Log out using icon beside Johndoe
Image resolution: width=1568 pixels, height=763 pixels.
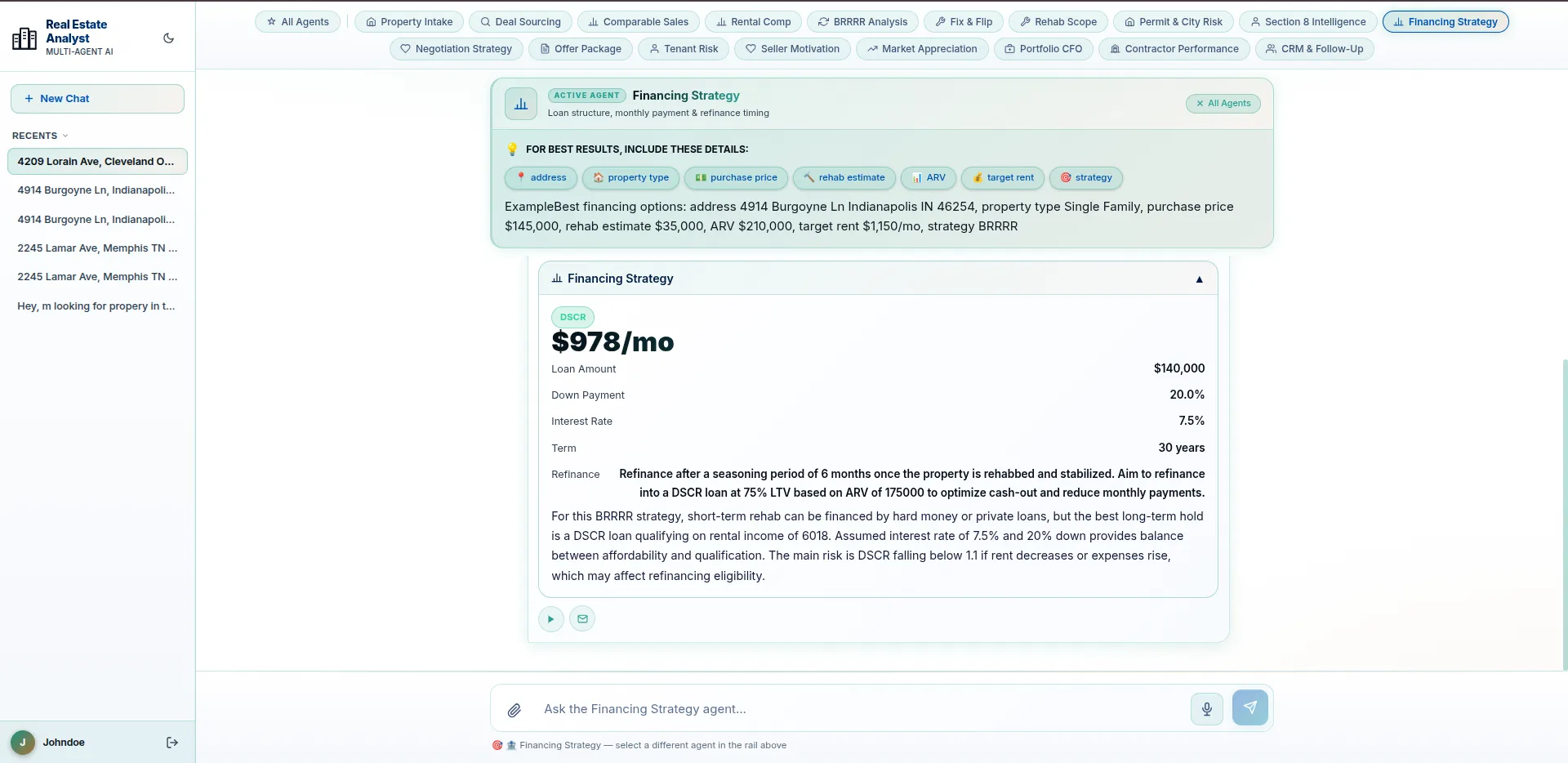pos(171,743)
